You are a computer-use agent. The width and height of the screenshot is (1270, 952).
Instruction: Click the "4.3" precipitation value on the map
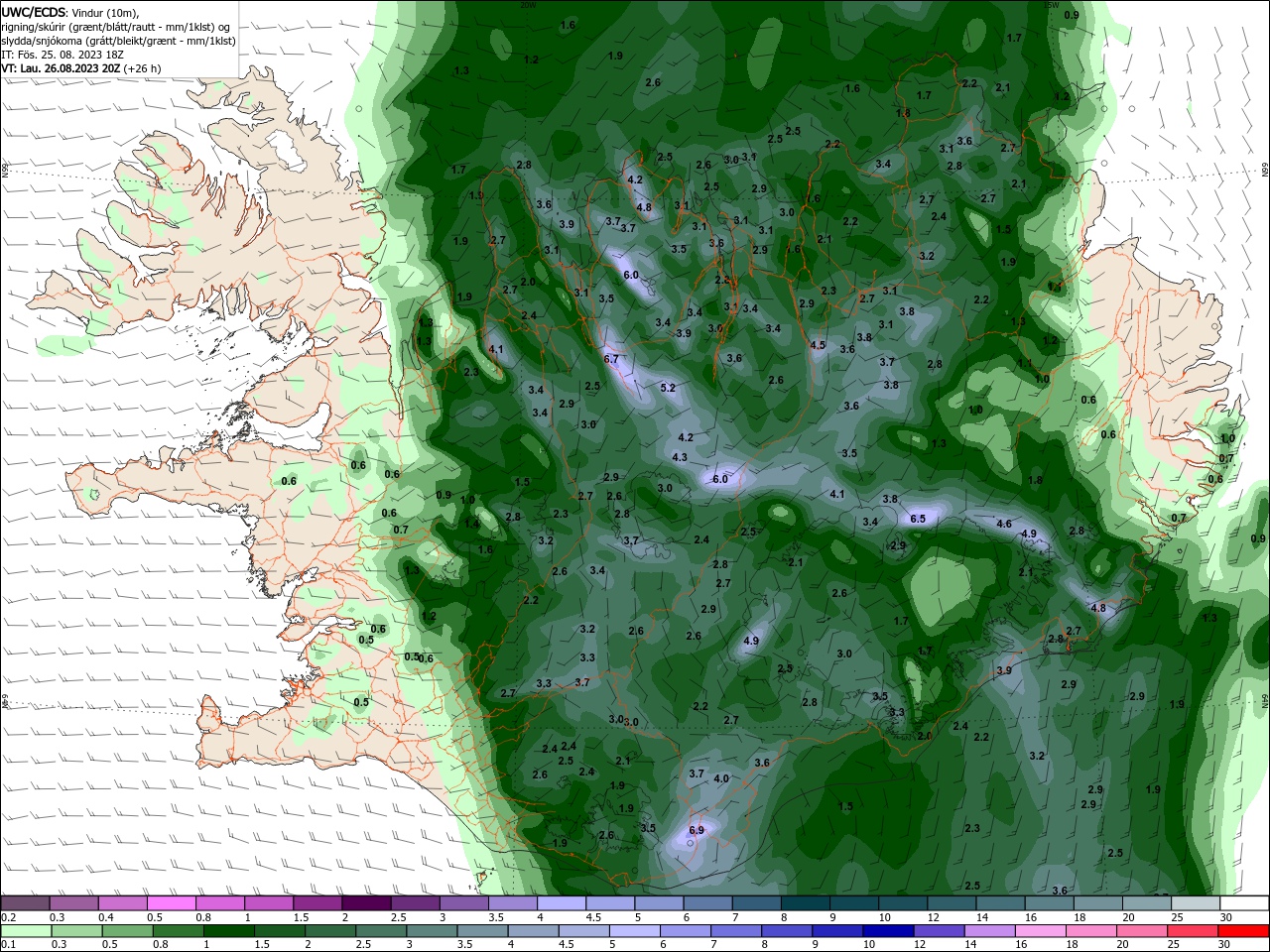(680, 457)
